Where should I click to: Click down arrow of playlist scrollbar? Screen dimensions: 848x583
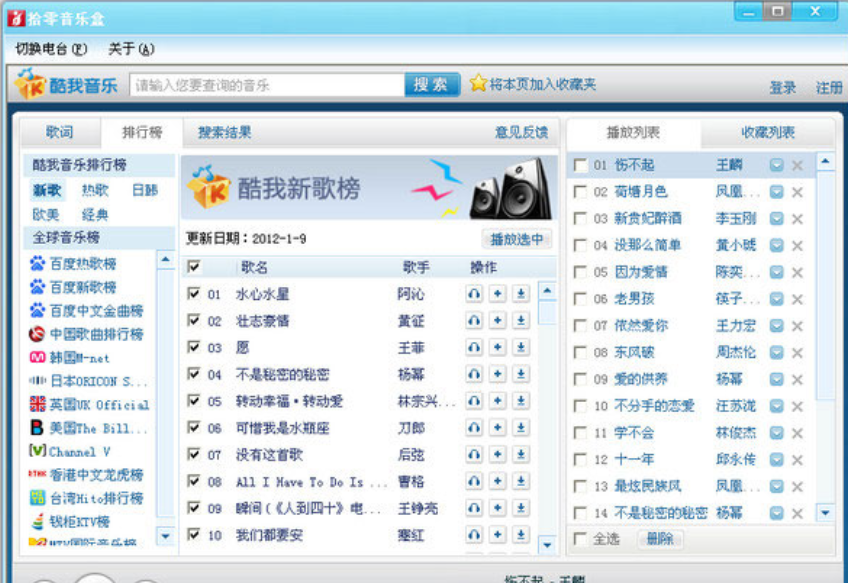[x=825, y=513]
